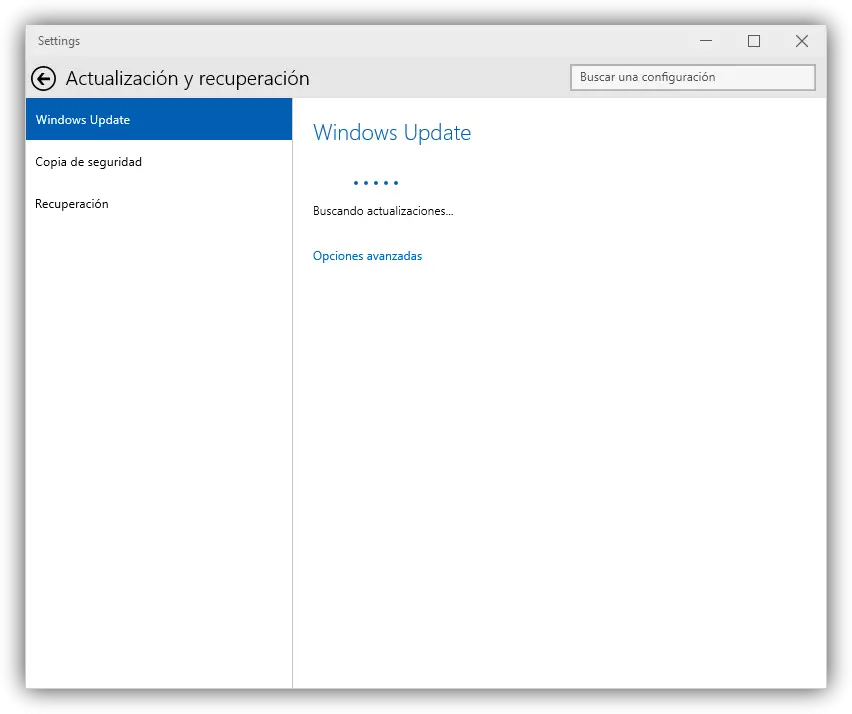
Task: Minimize the Settings window
Action: pyautogui.click(x=706, y=41)
